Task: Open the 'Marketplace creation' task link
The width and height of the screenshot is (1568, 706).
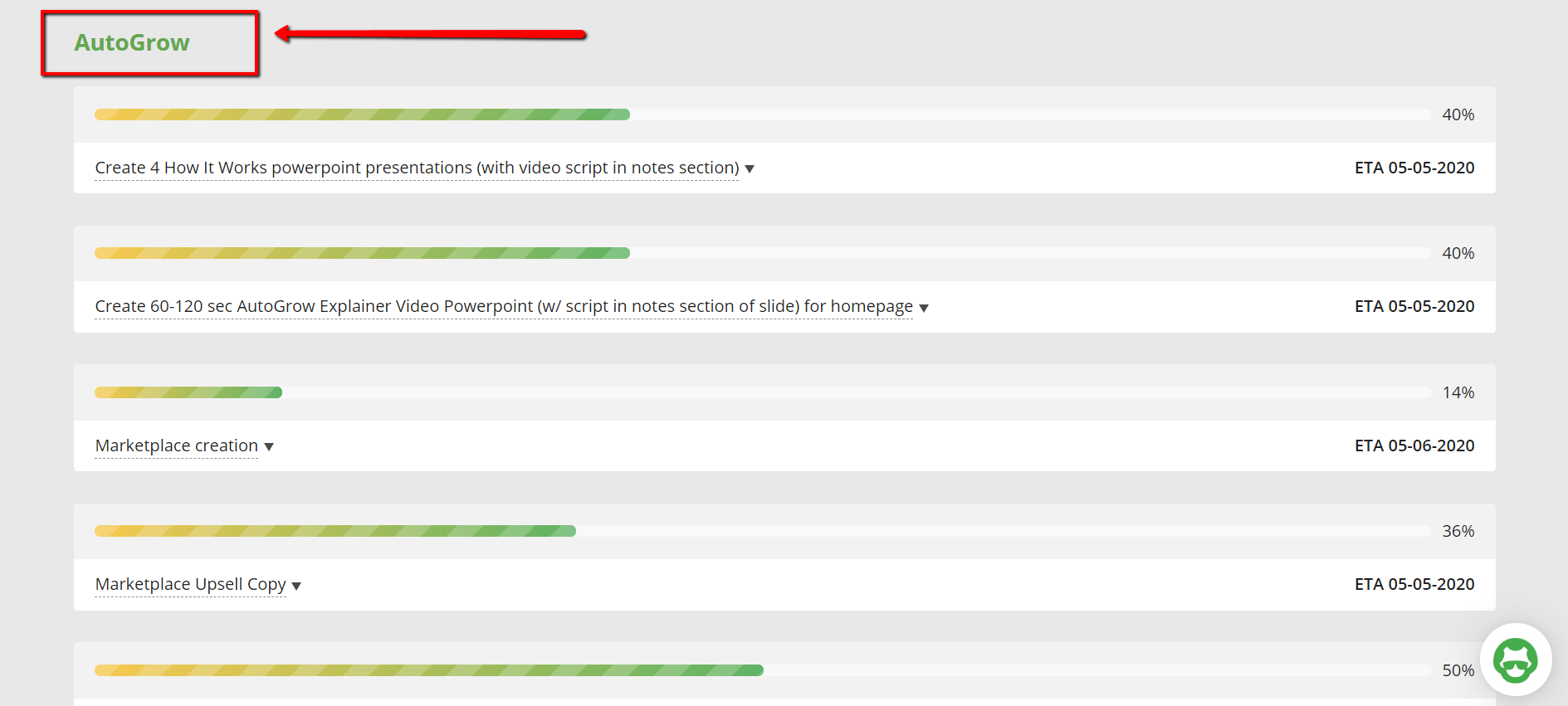Action: (x=175, y=446)
